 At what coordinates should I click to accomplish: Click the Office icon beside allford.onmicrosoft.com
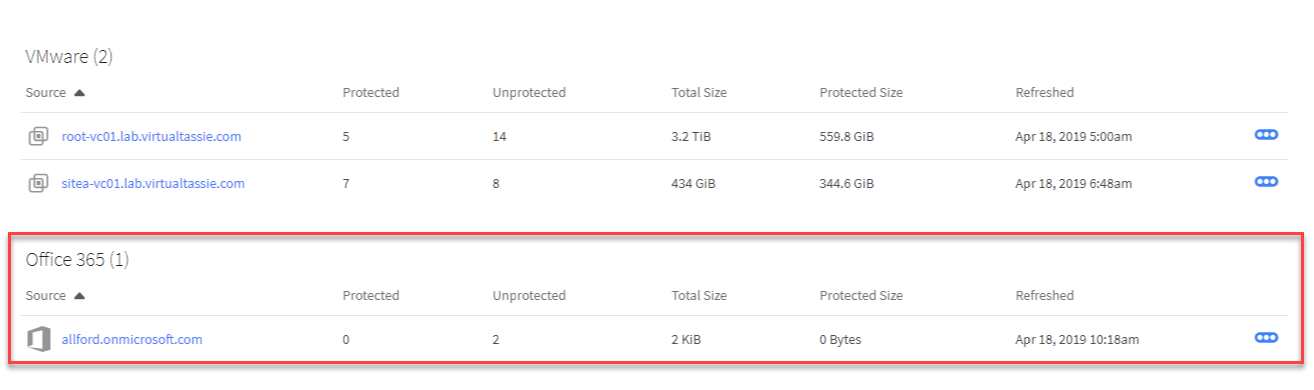(38, 340)
